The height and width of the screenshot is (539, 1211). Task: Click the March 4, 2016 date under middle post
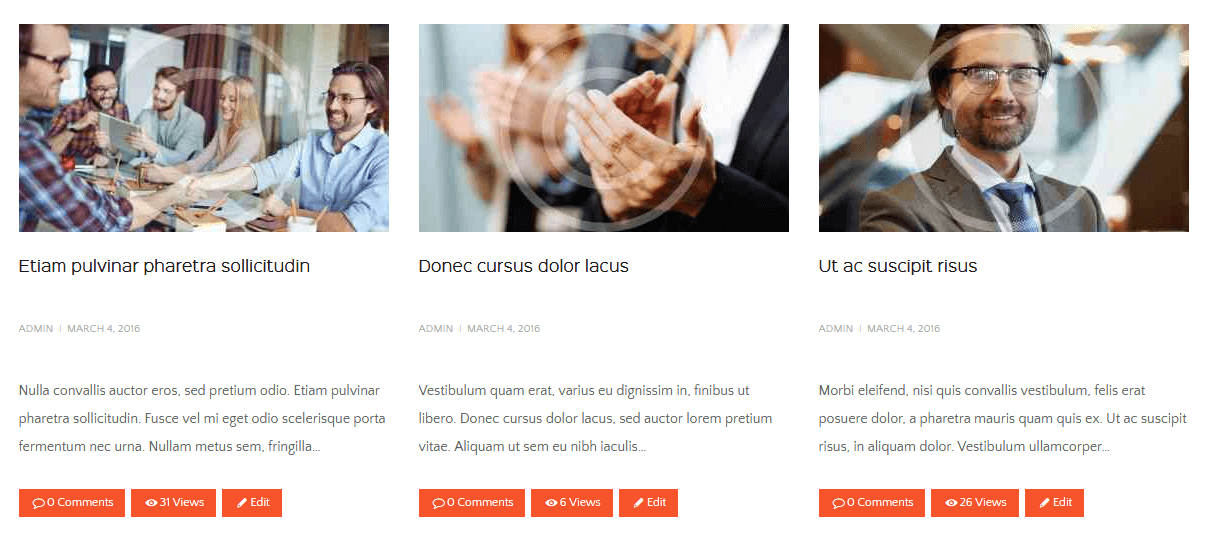(503, 329)
